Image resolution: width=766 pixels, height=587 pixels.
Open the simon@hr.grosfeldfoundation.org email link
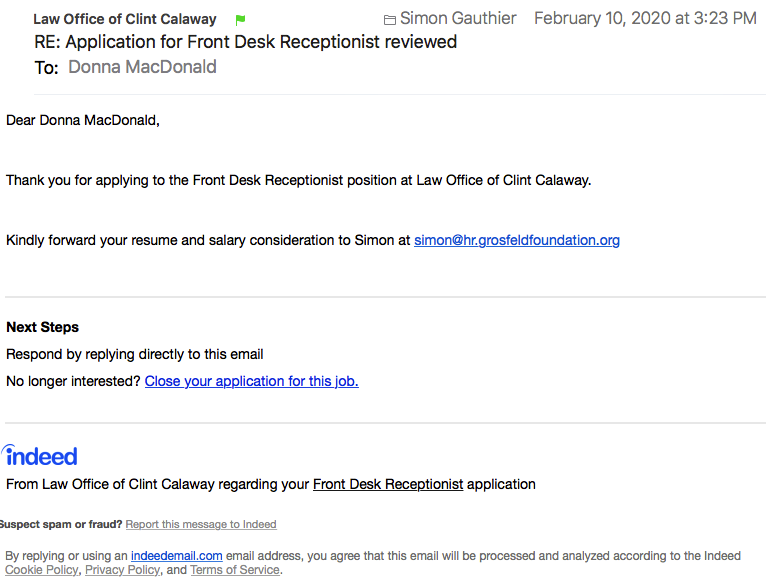click(x=517, y=240)
